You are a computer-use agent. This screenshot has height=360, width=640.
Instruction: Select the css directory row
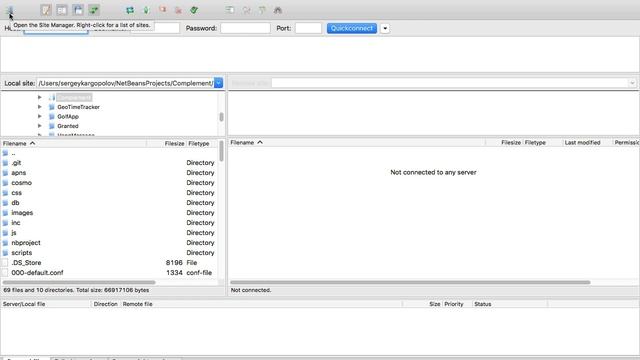tap(109, 193)
